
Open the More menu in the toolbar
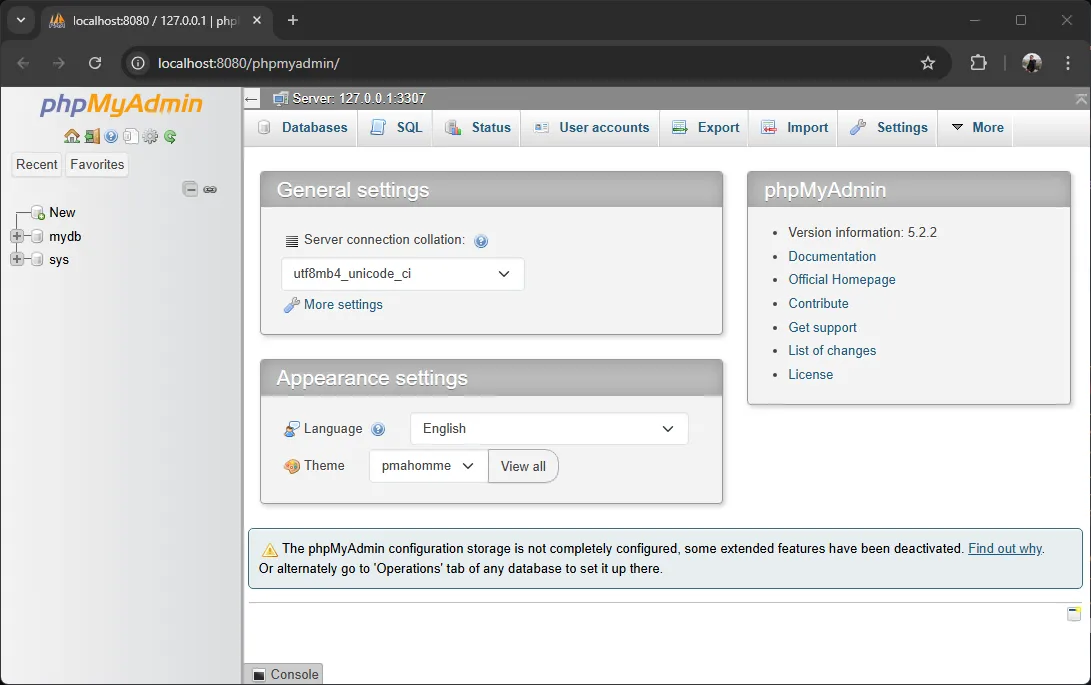click(x=975, y=127)
